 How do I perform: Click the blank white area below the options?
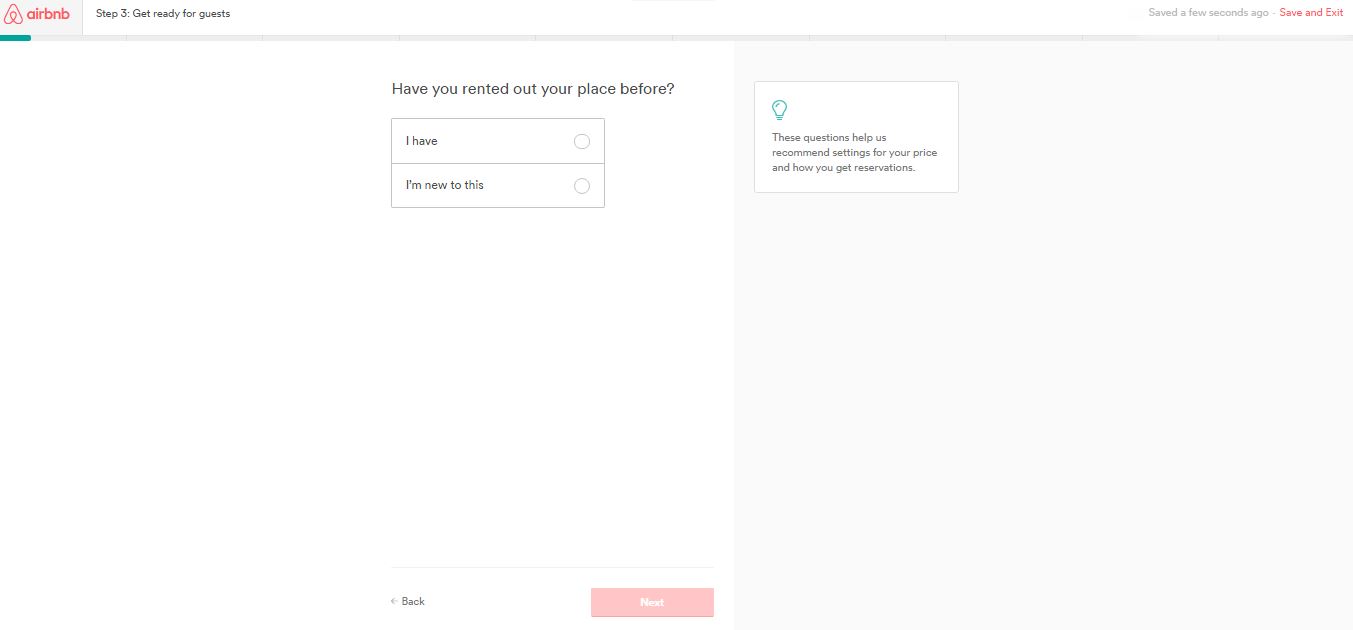coord(552,380)
